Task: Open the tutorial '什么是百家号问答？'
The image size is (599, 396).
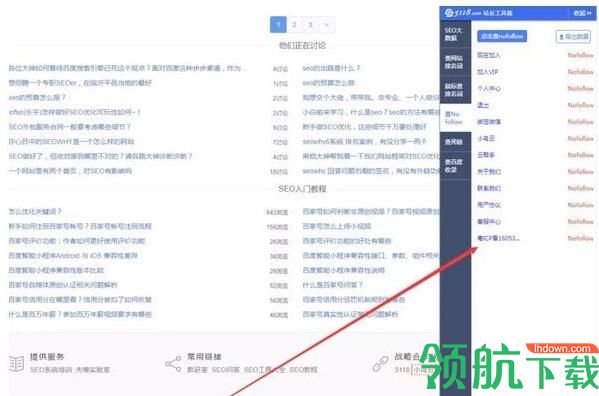Action: [x=332, y=285]
